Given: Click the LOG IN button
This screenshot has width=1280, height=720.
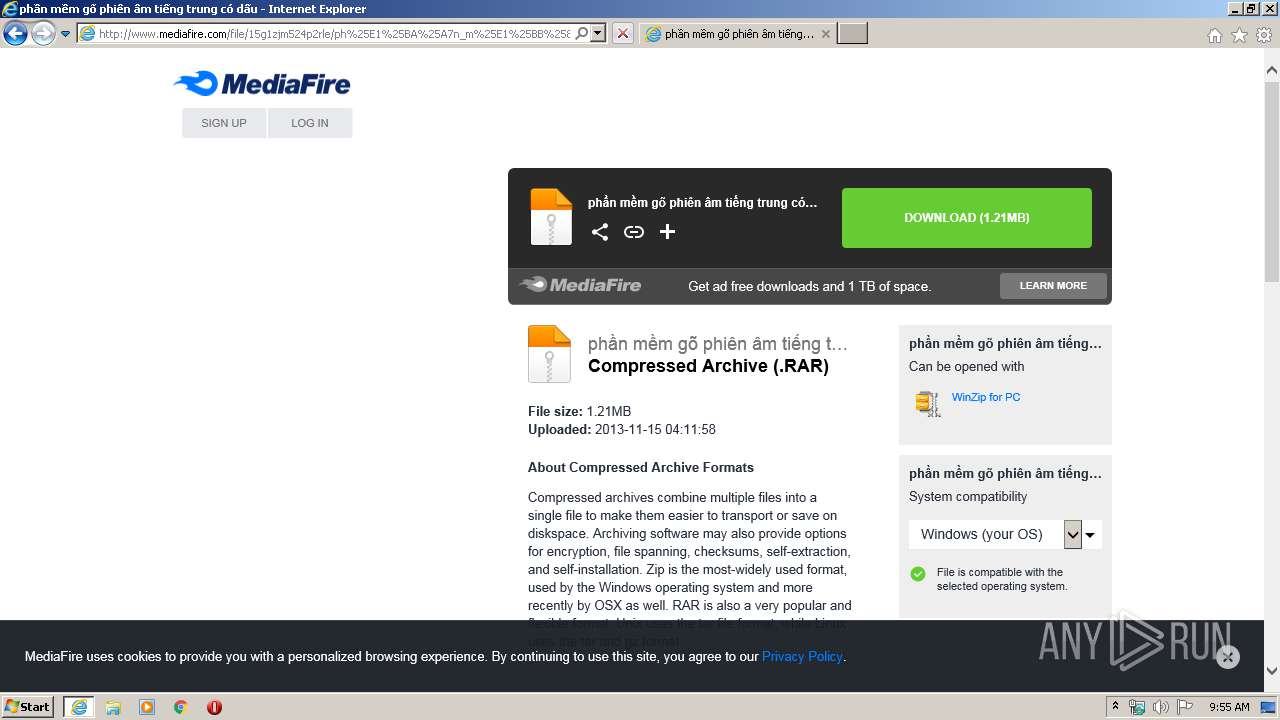Looking at the screenshot, I should coord(310,123).
